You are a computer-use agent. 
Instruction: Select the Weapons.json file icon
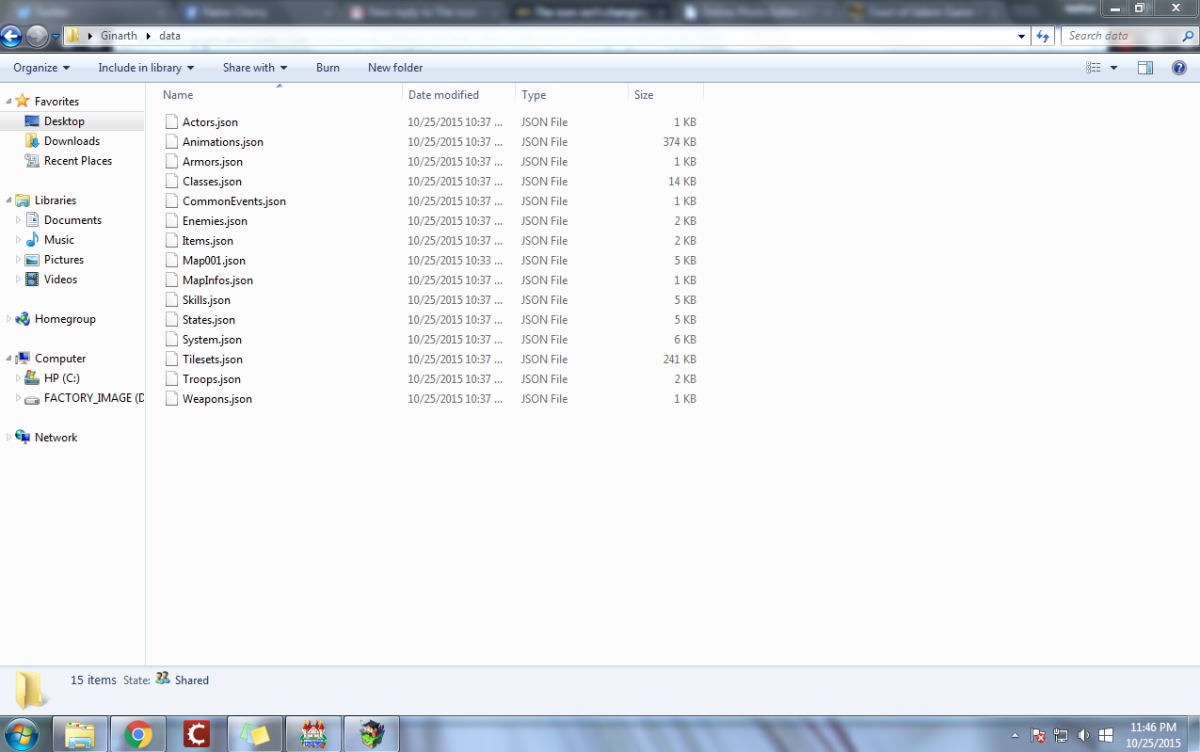tap(172, 399)
